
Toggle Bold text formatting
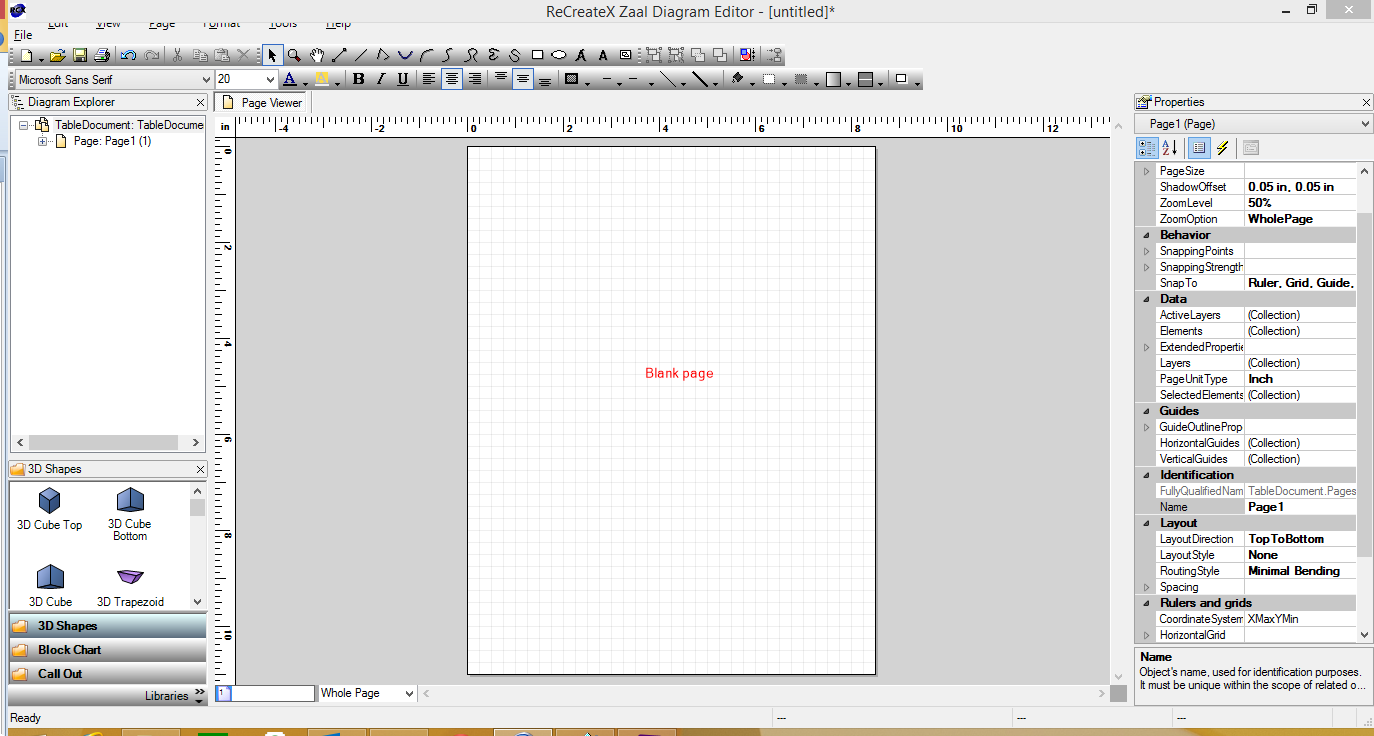click(x=358, y=79)
